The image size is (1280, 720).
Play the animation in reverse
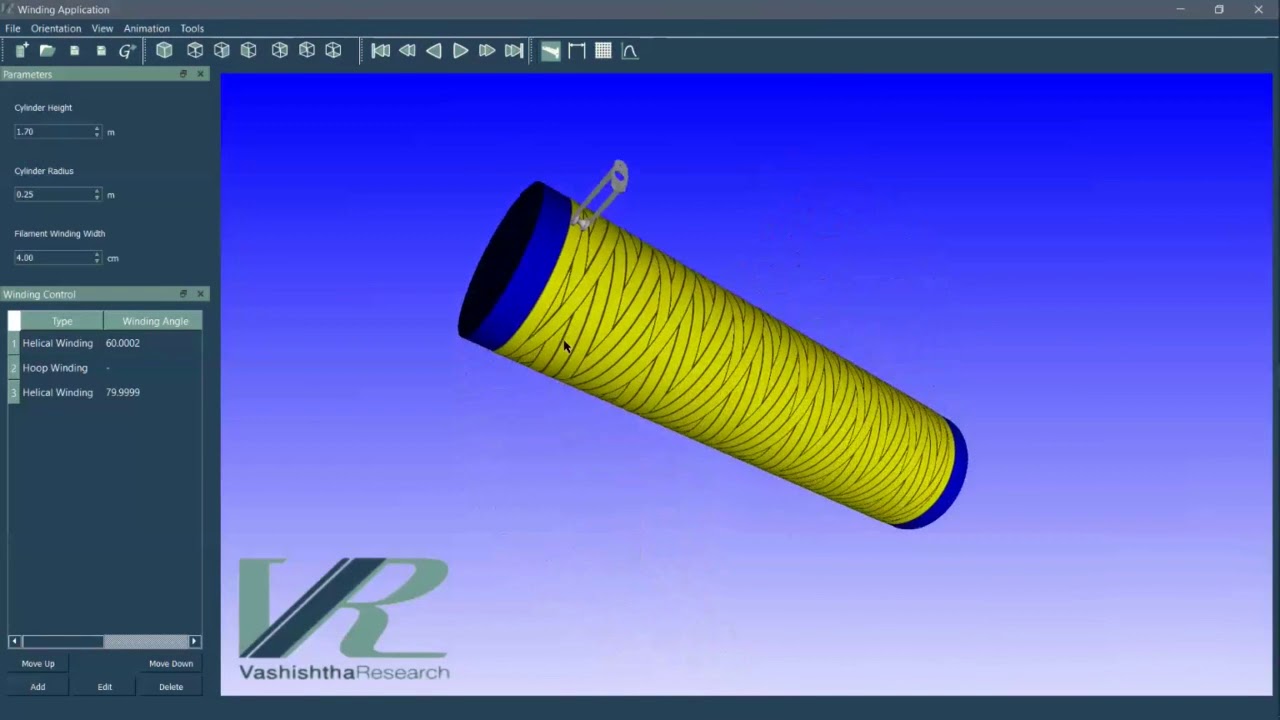[434, 51]
